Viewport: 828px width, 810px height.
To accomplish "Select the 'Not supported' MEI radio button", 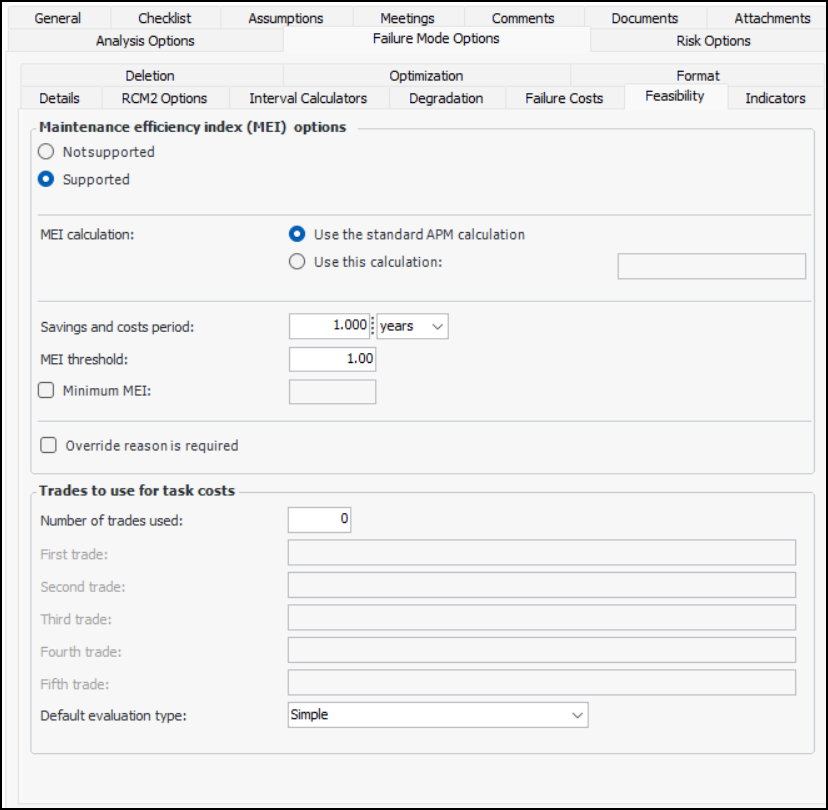I will click(45, 152).
